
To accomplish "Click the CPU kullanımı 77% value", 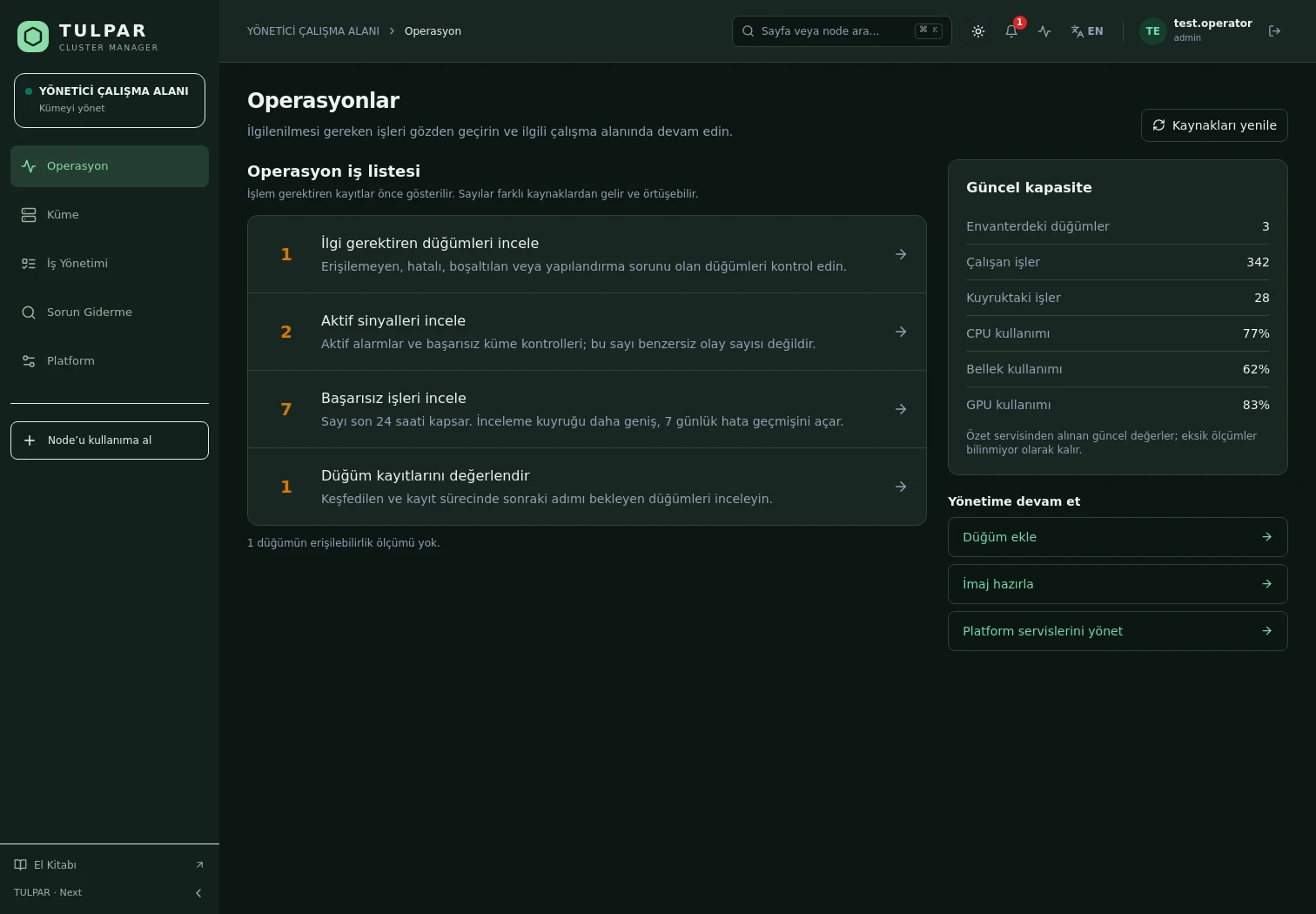I will pos(1256,333).
